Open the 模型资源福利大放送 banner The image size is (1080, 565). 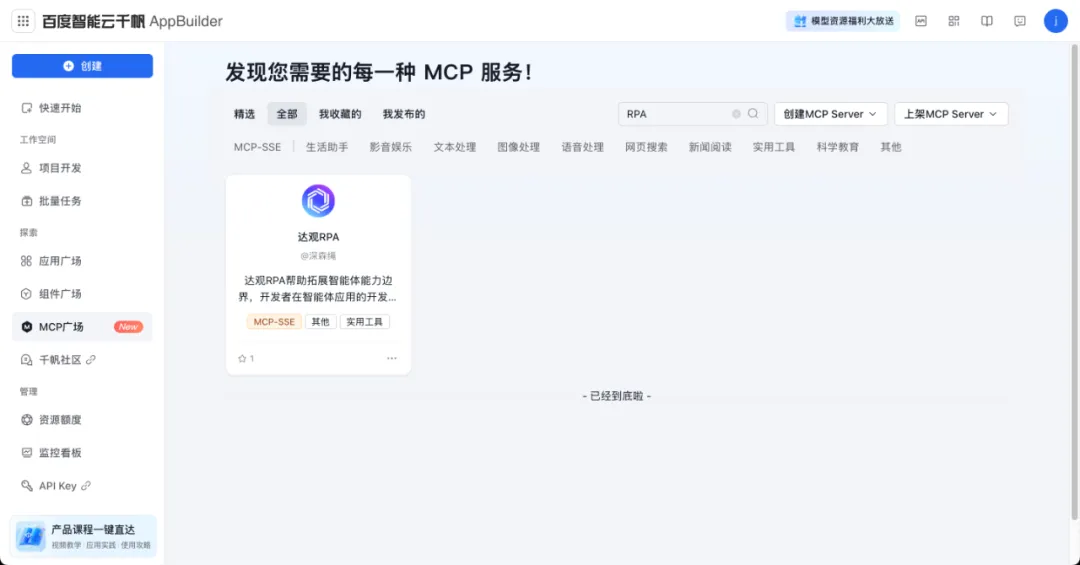coord(842,21)
